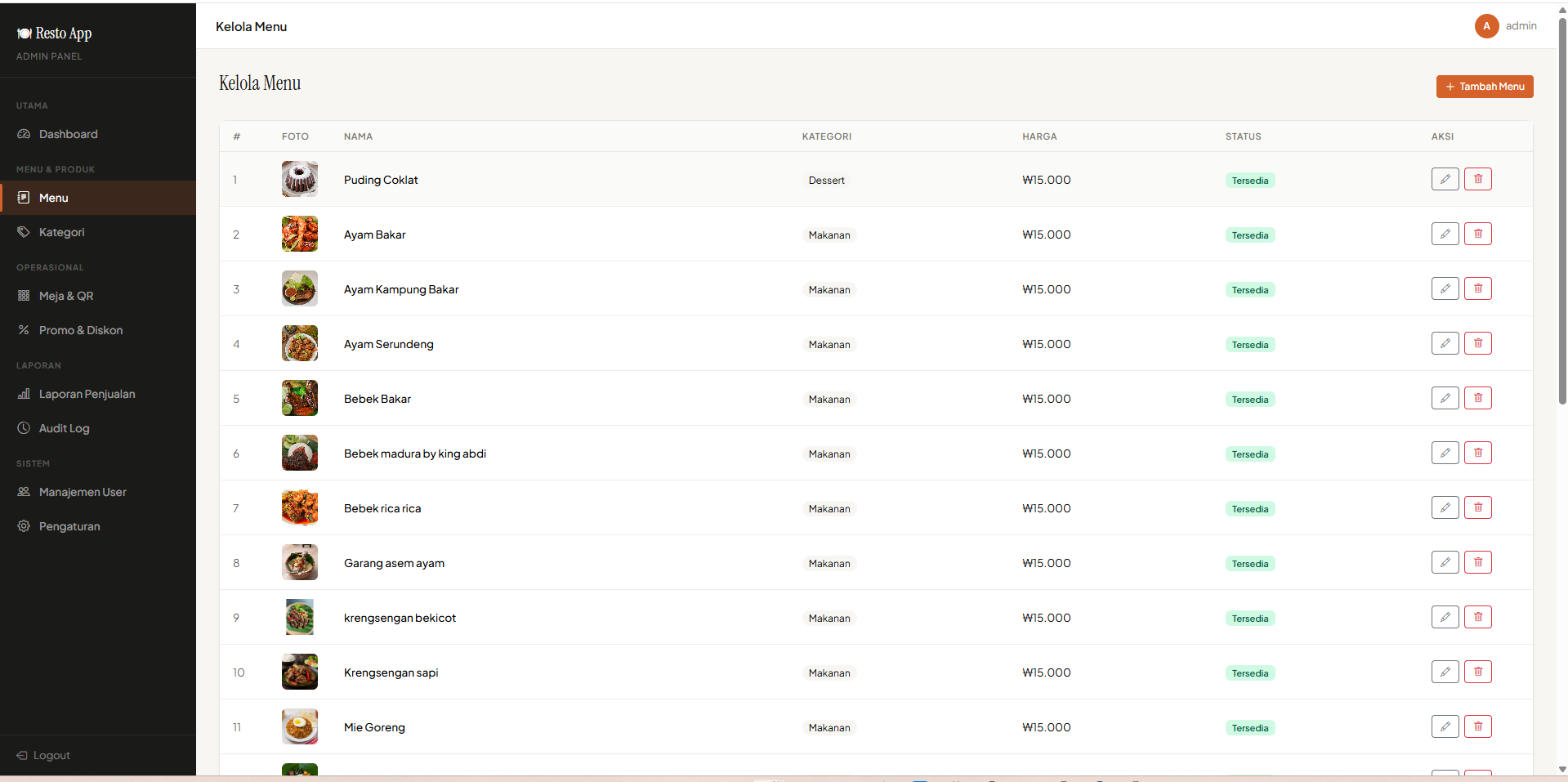Edit the Ayam Kampung Bakar row
The image size is (1568, 782).
point(1445,288)
